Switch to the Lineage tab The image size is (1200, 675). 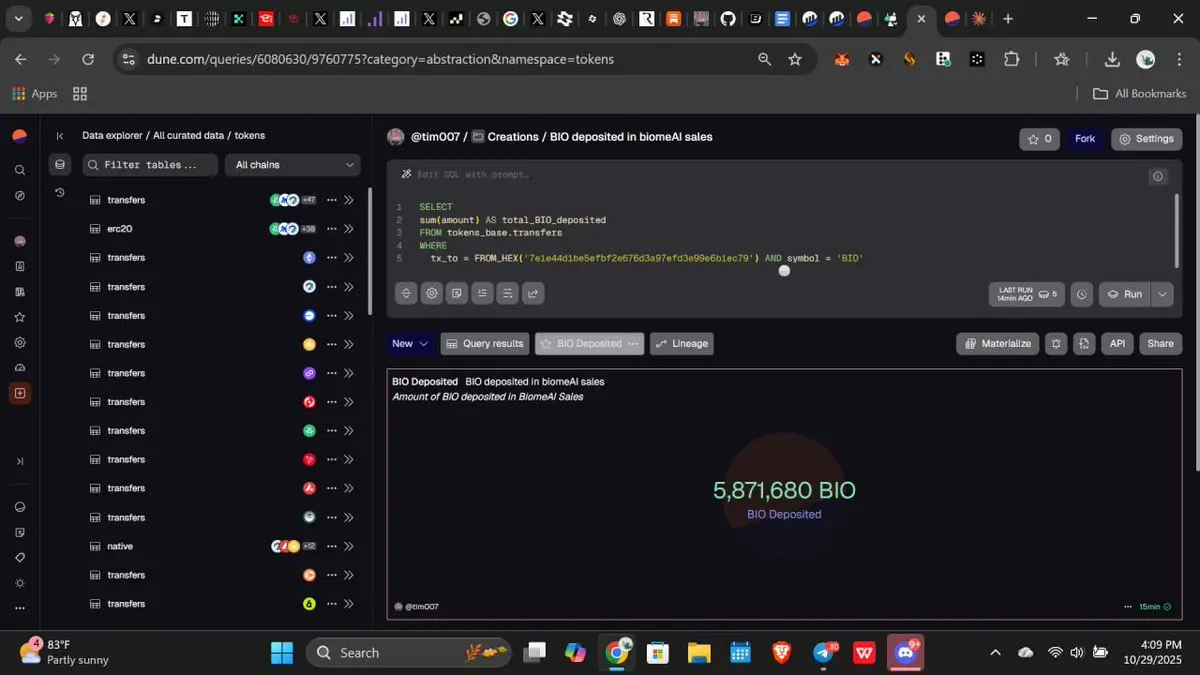pos(682,343)
